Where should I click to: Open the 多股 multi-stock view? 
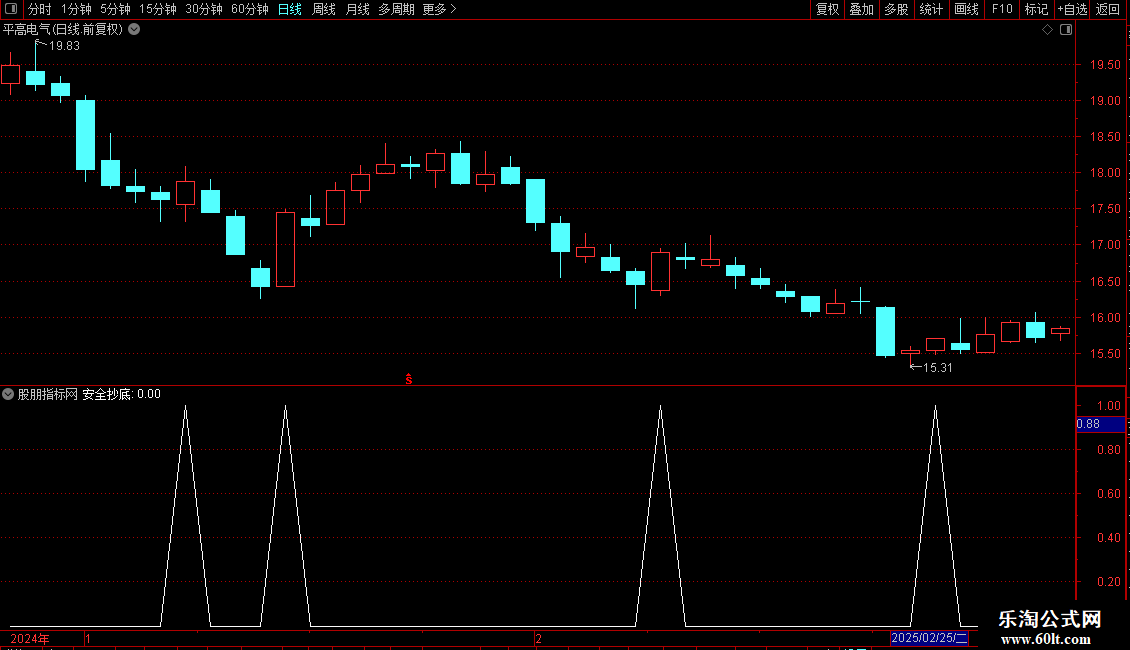pos(896,9)
